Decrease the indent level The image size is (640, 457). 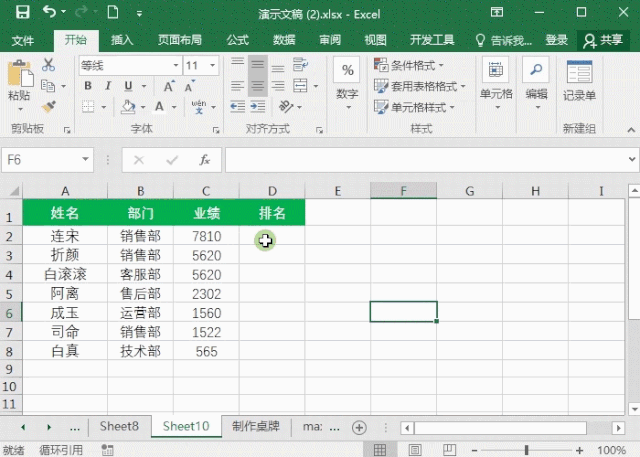coord(238,107)
